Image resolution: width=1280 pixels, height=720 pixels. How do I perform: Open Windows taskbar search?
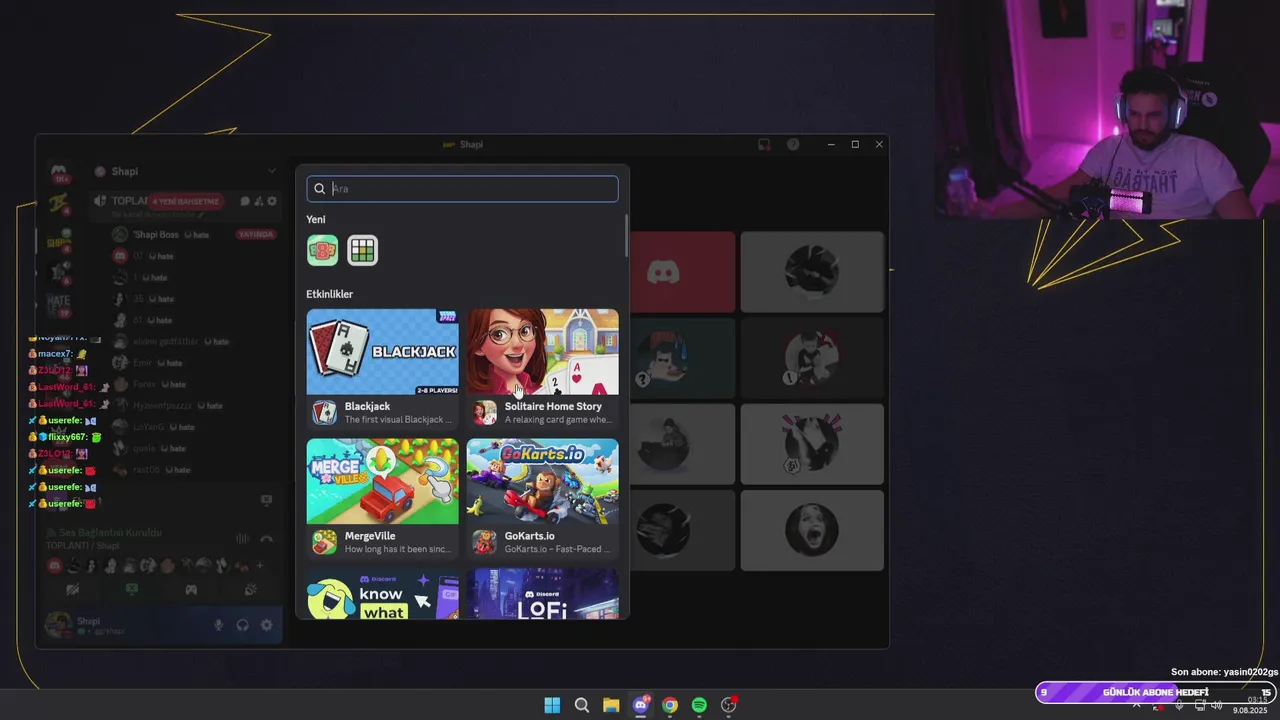[x=581, y=705]
